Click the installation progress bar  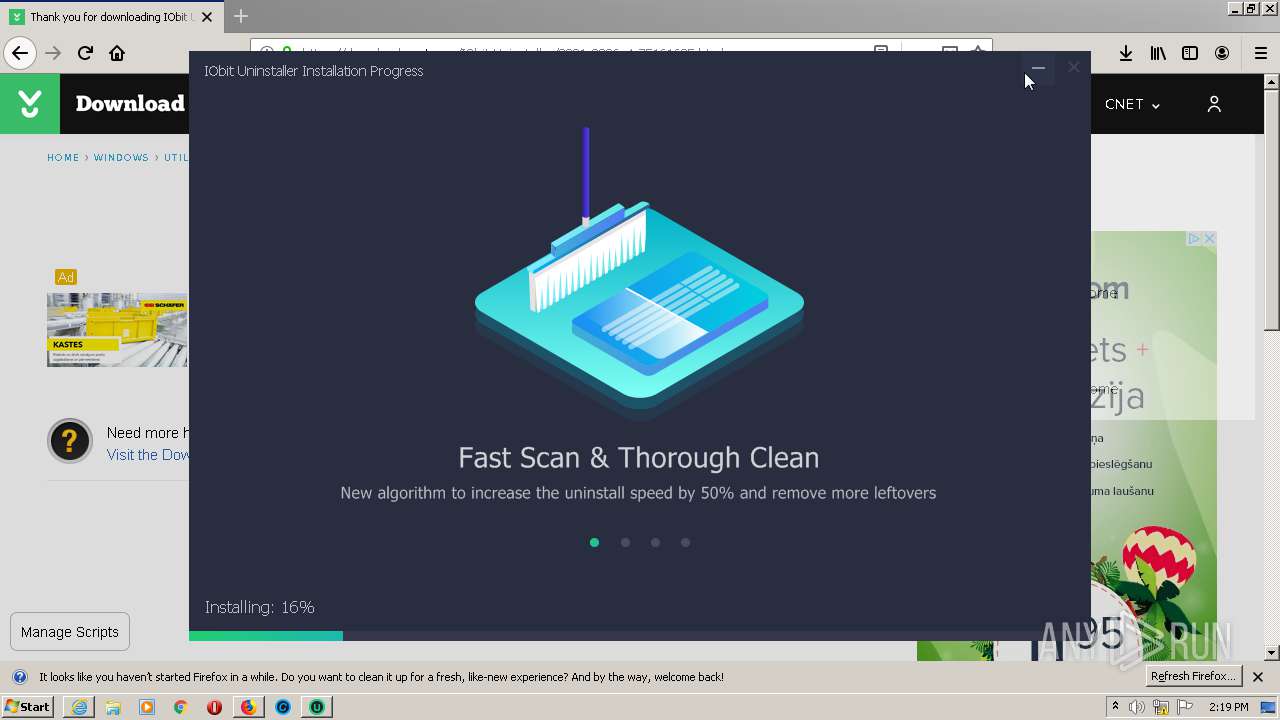640,636
